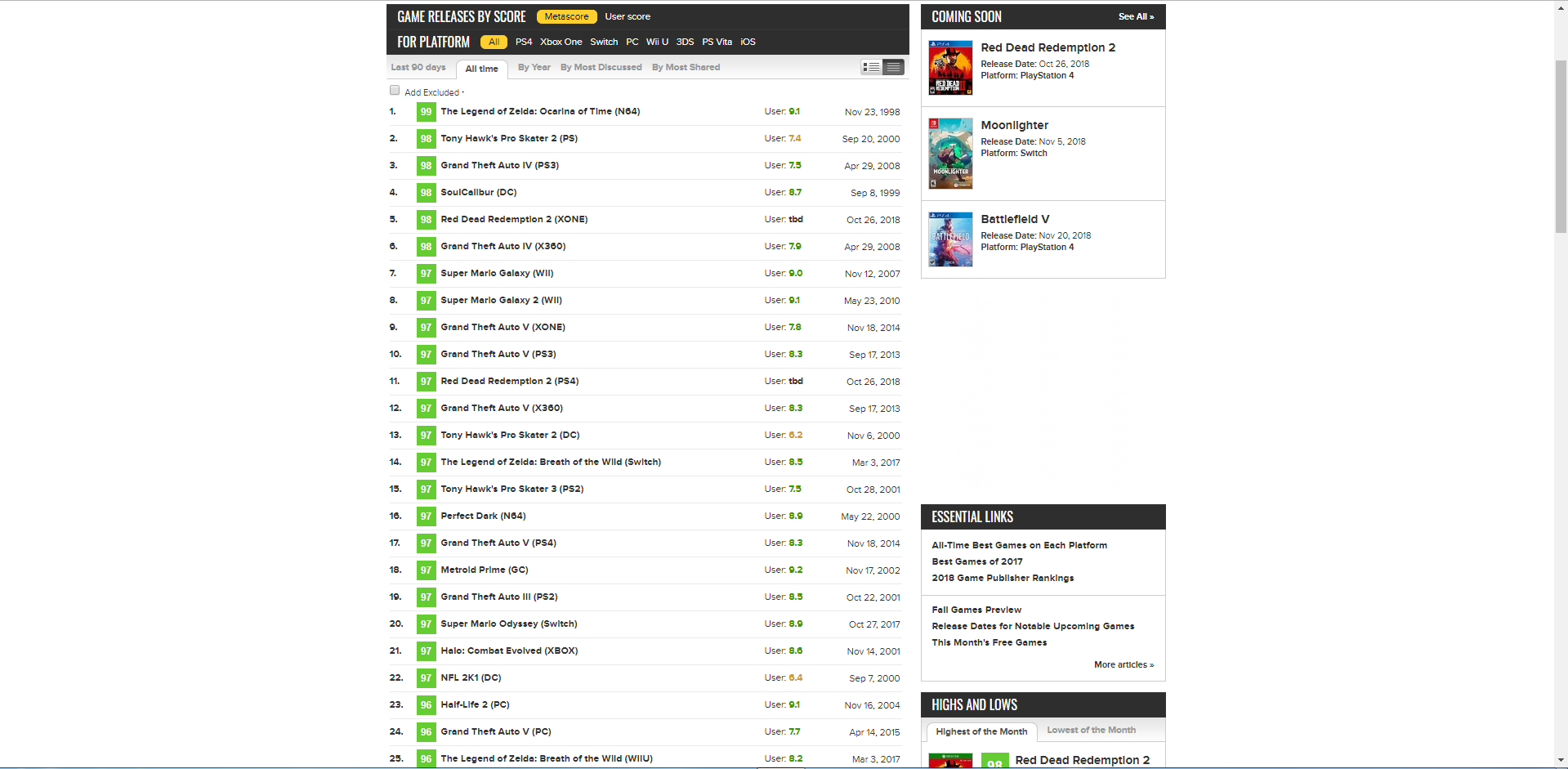This screenshot has width=1568, height=769.
Task: Open Moonlighter Coming Soon title
Action: coord(1014,125)
